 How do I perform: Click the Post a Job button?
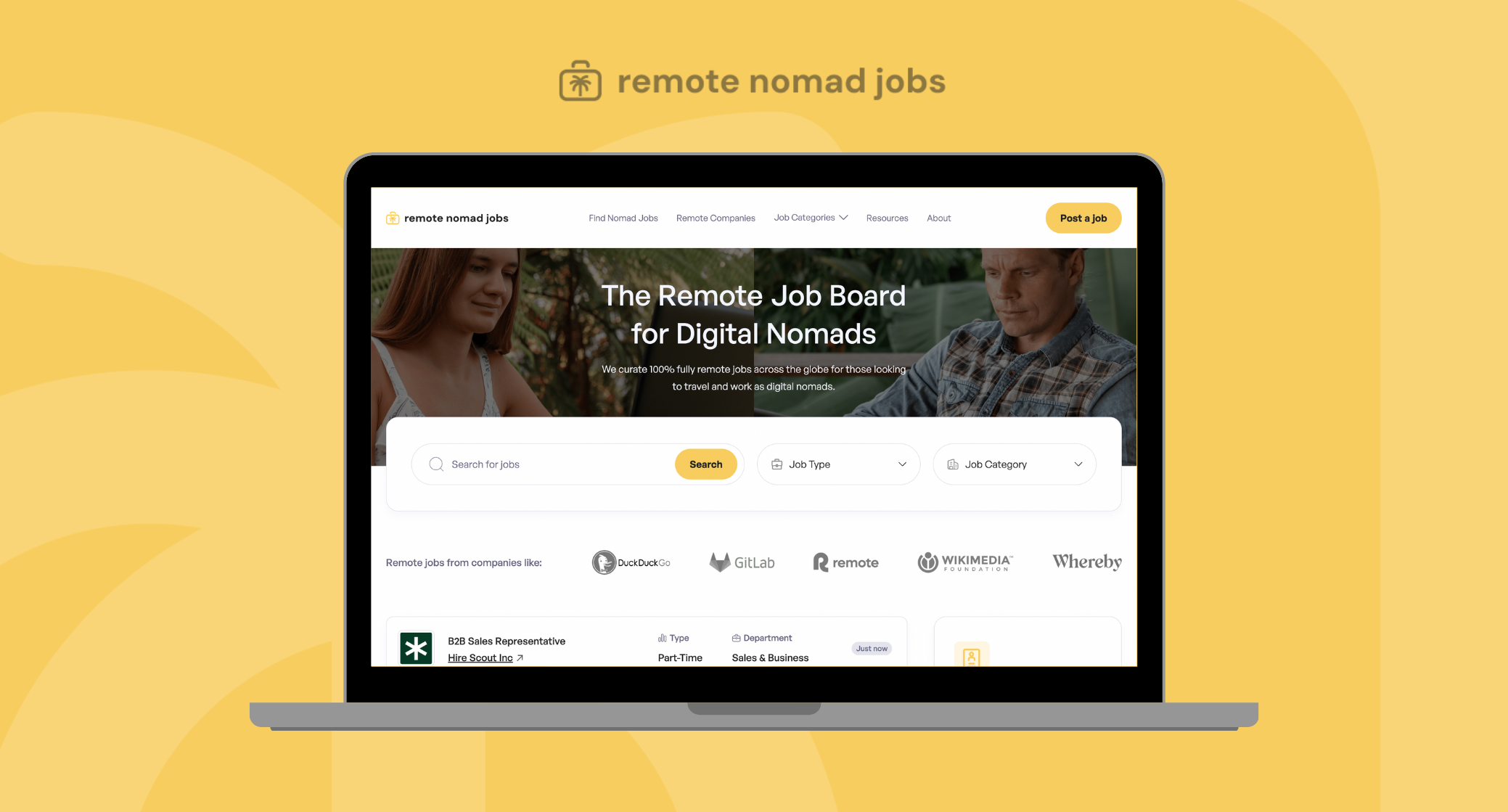[x=1083, y=217]
